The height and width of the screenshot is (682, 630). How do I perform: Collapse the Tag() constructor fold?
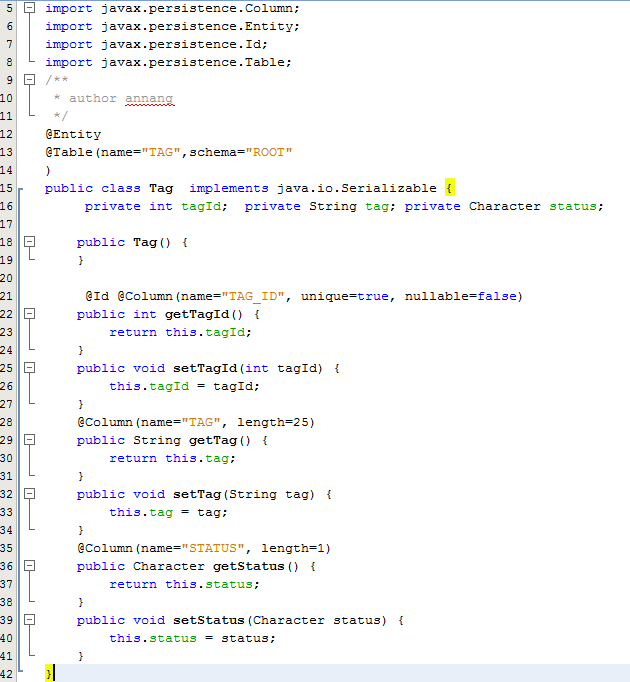29,242
